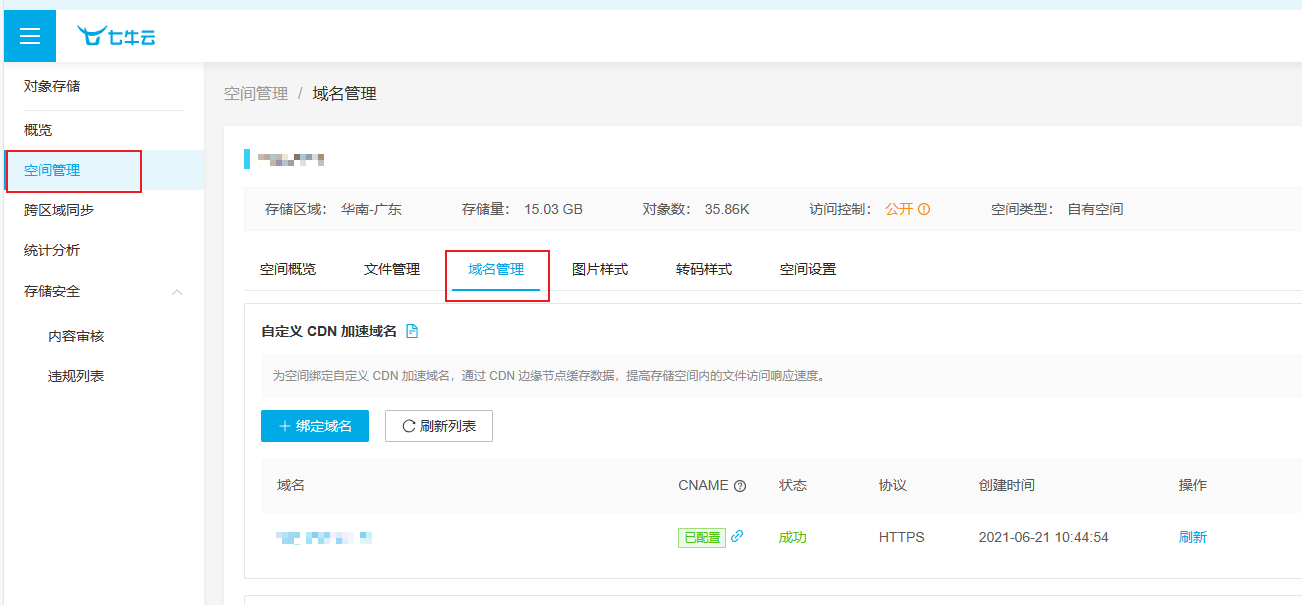Click the 刷新 link in 操作 column
This screenshot has width=1302, height=605.
click(1192, 537)
